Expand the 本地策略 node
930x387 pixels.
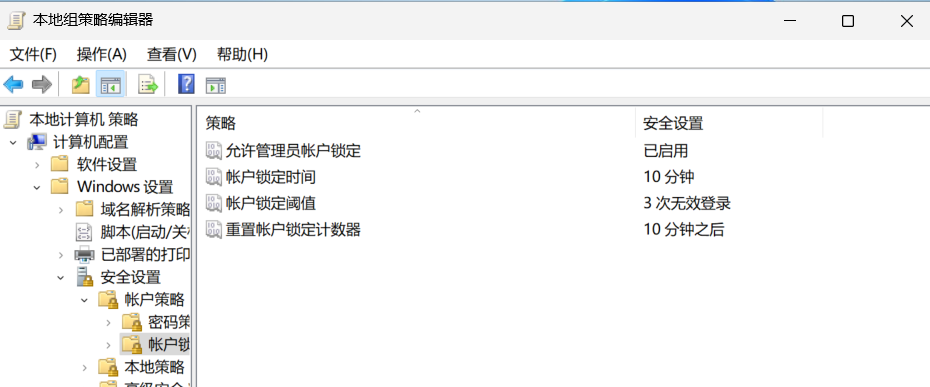pyautogui.click(x=84, y=367)
